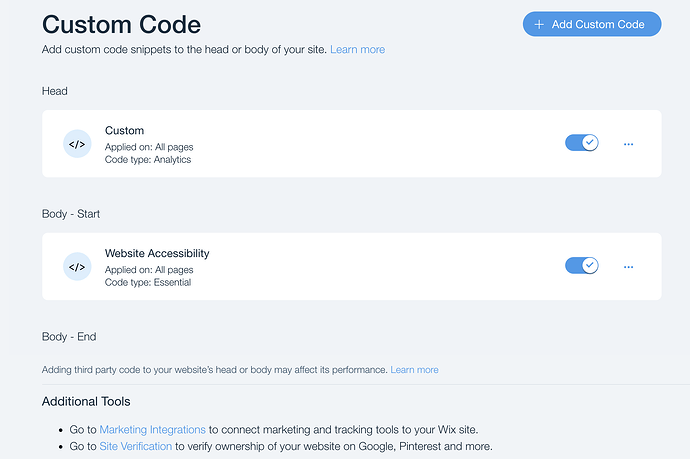Click the Add Custom Code button
This screenshot has width=690, height=459.
click(x=591, y=24)
